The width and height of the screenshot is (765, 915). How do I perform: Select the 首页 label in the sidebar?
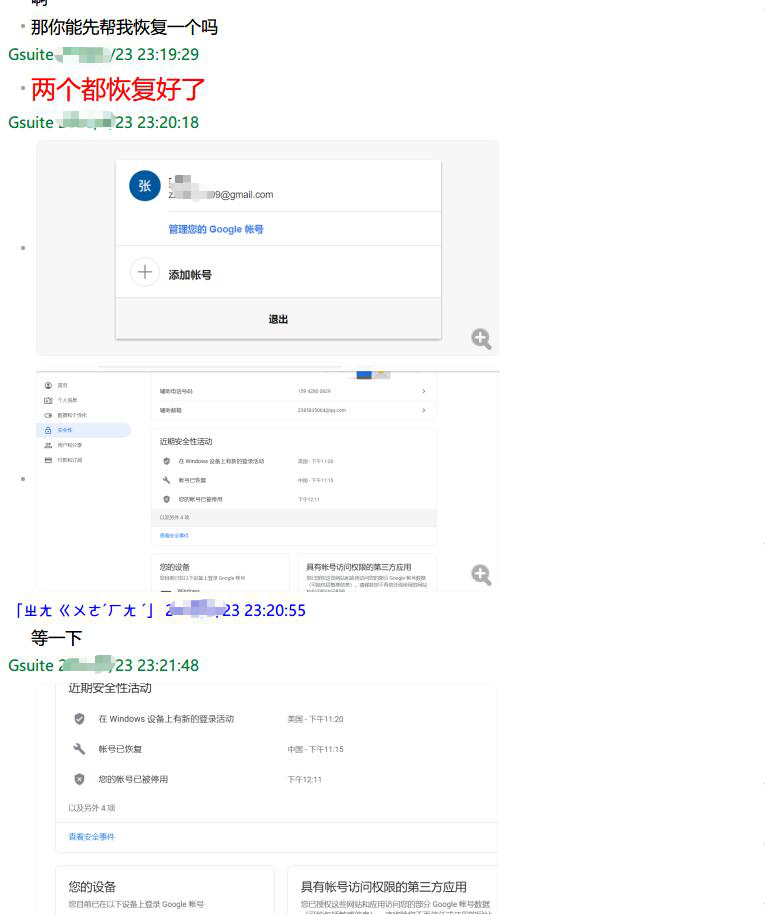point(62,386)
